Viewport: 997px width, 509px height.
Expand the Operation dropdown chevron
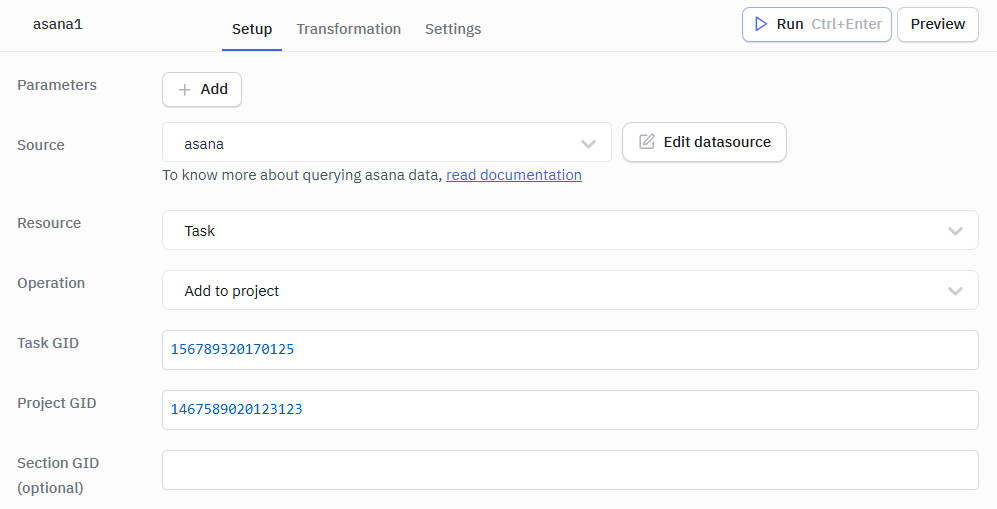955,291
